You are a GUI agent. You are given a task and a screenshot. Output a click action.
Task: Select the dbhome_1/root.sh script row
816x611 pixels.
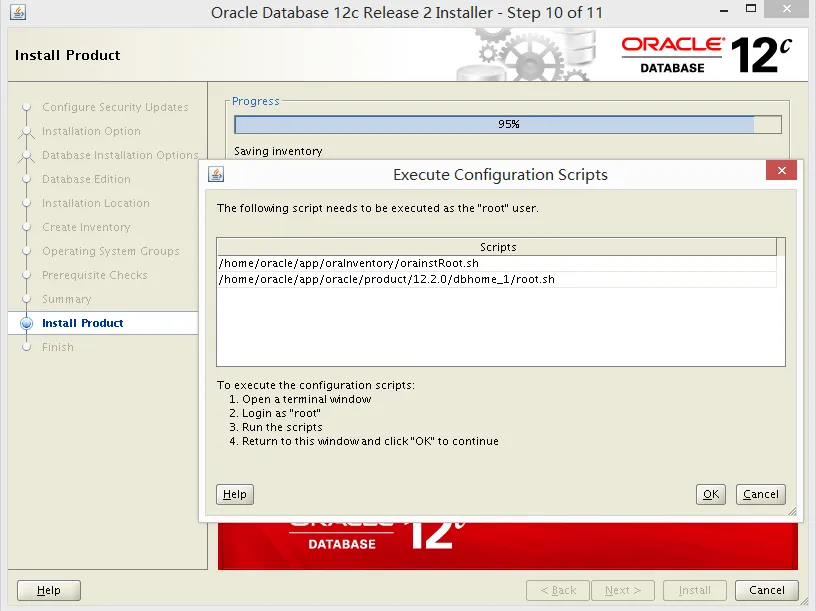(496, 279)
